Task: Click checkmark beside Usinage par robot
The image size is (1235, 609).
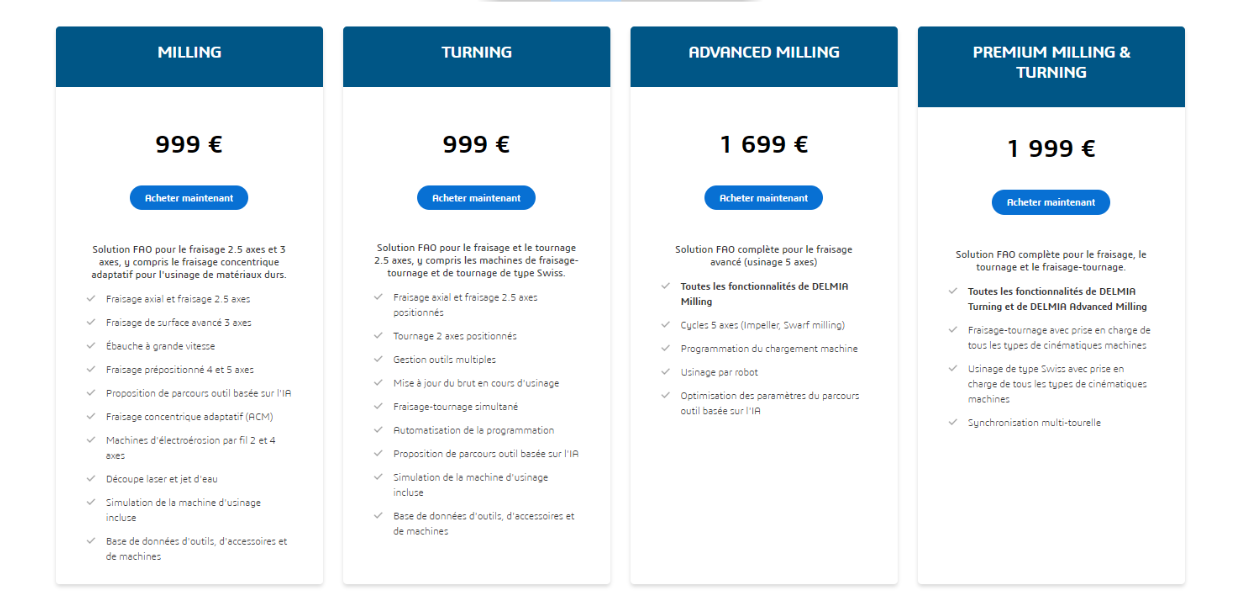Action: [x=666, y=372]
